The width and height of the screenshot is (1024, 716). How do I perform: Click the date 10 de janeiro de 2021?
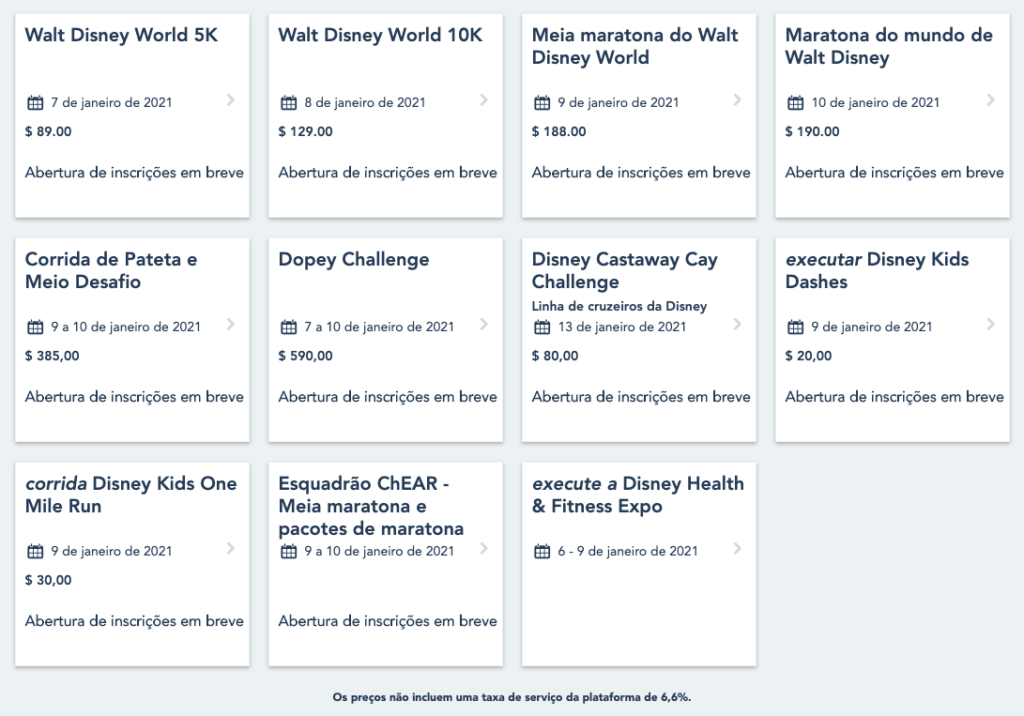point(876,103)
